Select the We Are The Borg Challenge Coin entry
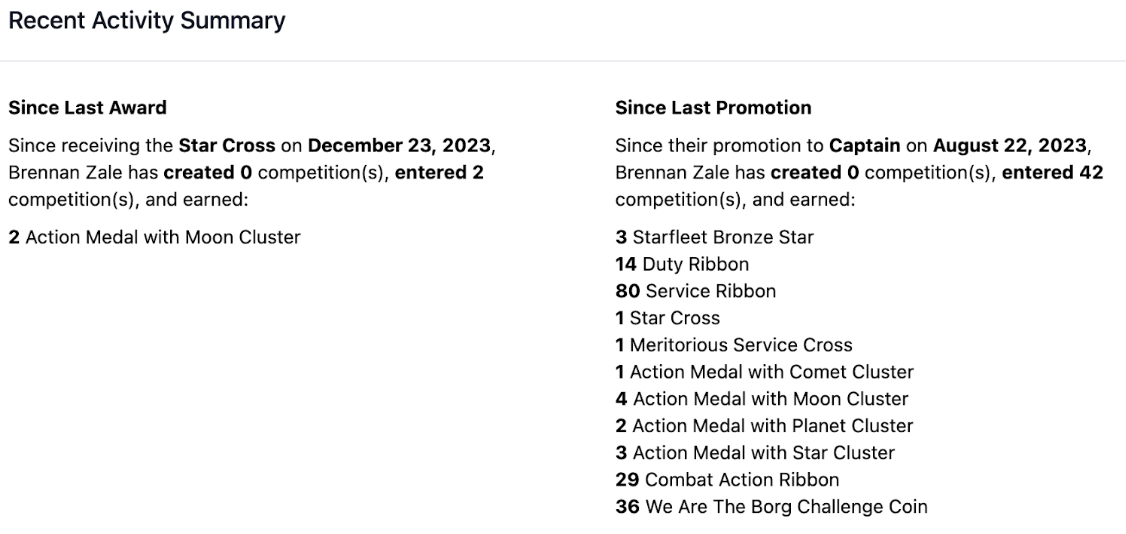Screen dimensions: 1126x534 click(771, 507)
